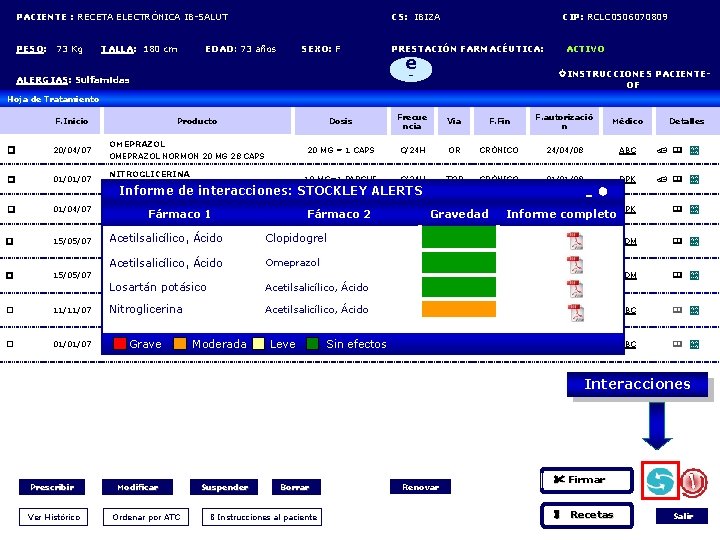
Task: Click the Ordenar por ATC button
Action: coord(146,517)
